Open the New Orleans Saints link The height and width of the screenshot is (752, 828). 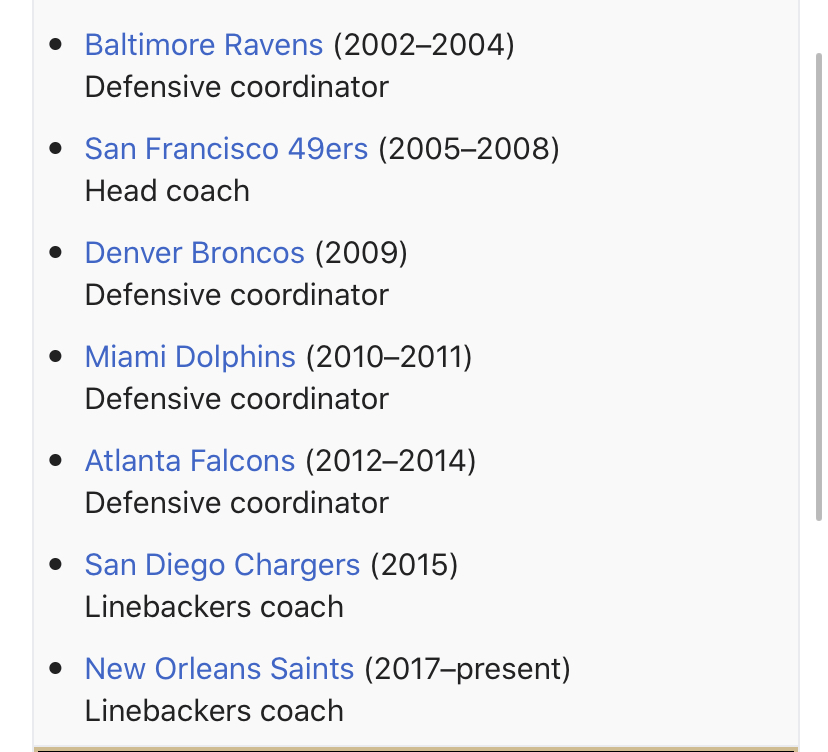(219, 669)
